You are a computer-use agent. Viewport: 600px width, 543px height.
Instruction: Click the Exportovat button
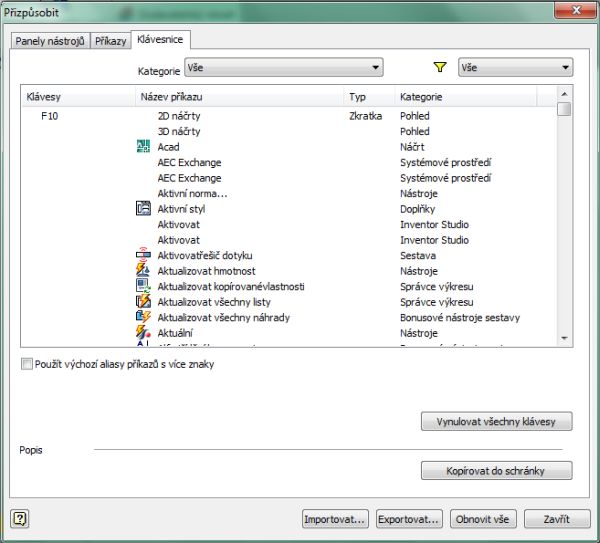coord(409,519)
